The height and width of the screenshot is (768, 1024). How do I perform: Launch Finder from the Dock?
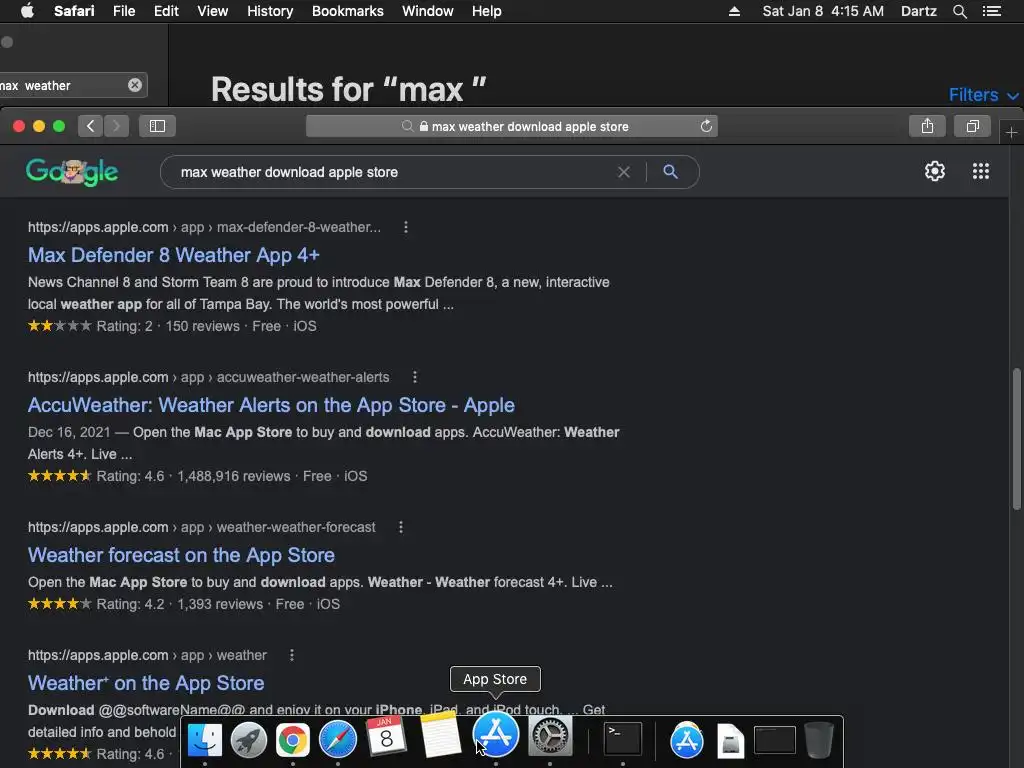tap(204, 740)
